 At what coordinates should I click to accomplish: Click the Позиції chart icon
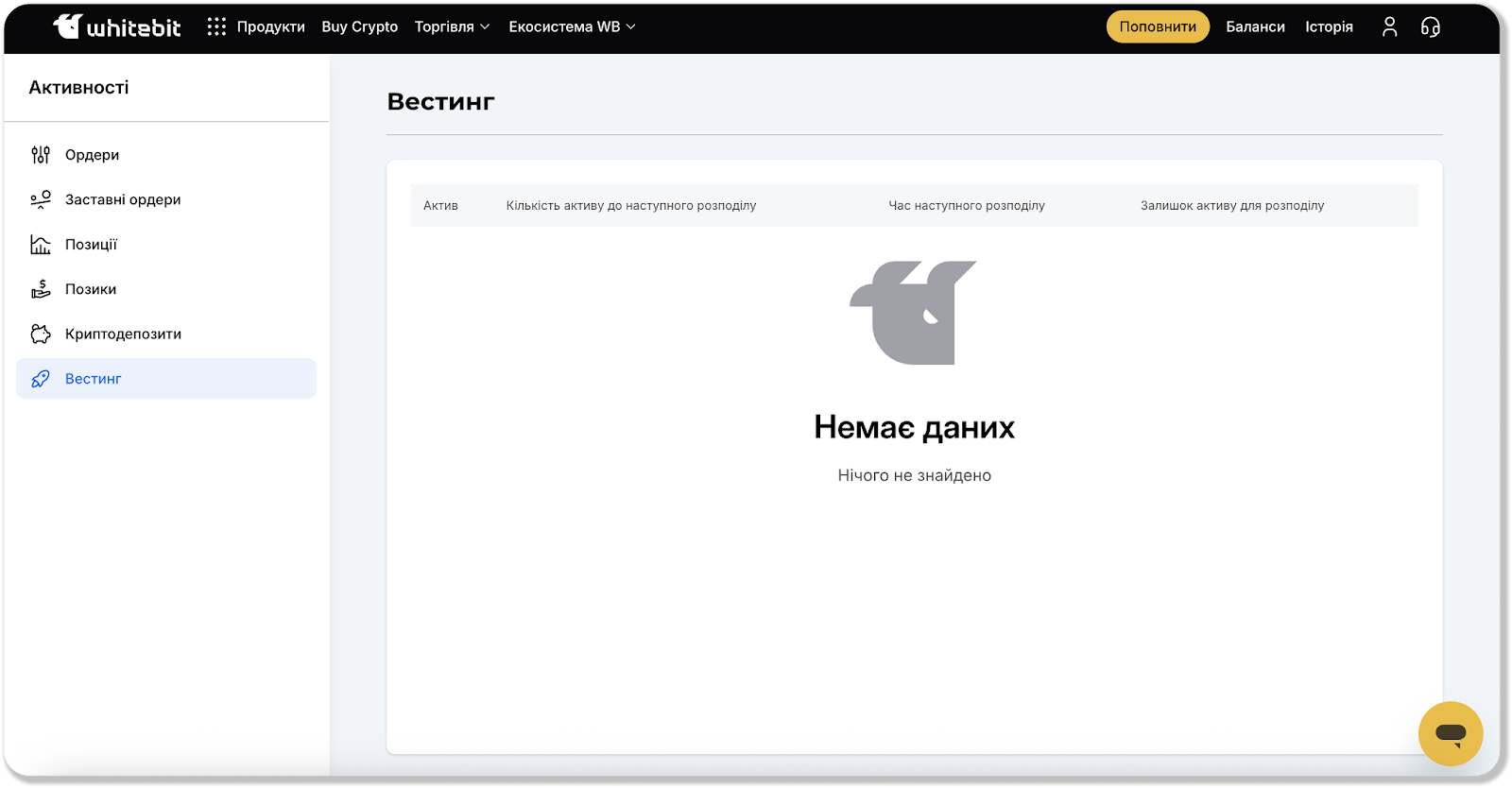point(41,245)
